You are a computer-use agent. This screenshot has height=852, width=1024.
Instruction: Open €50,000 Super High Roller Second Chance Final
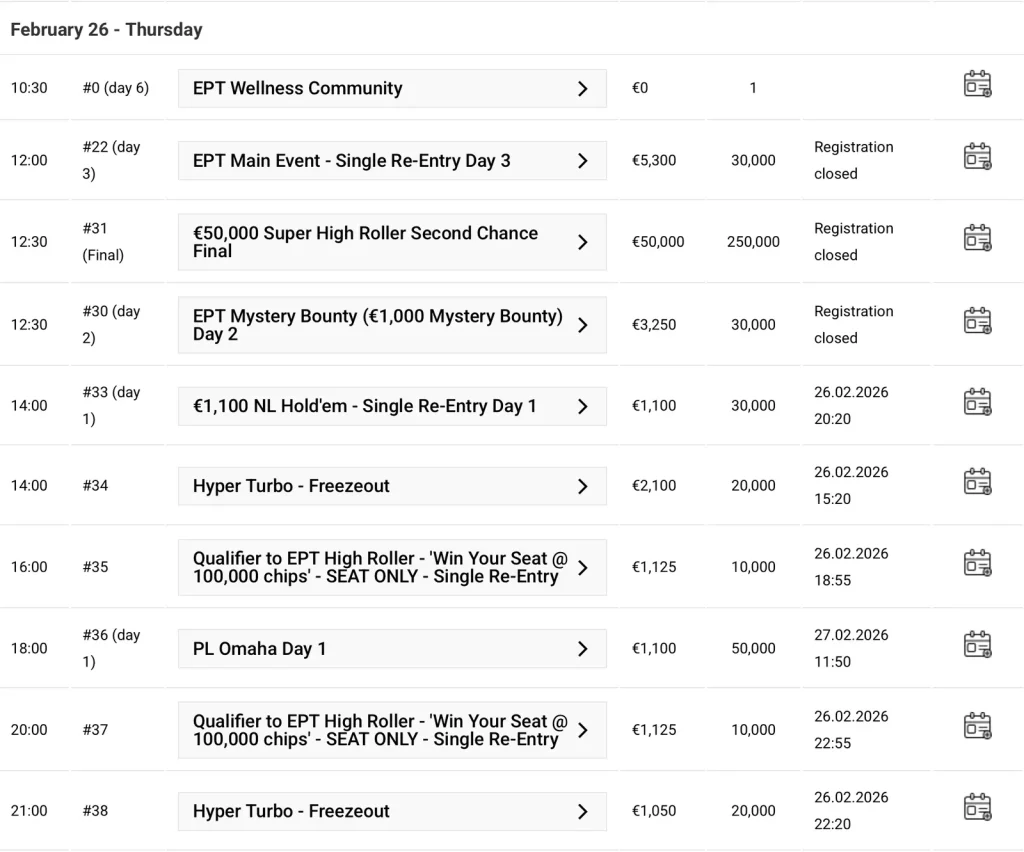(392, 242)
